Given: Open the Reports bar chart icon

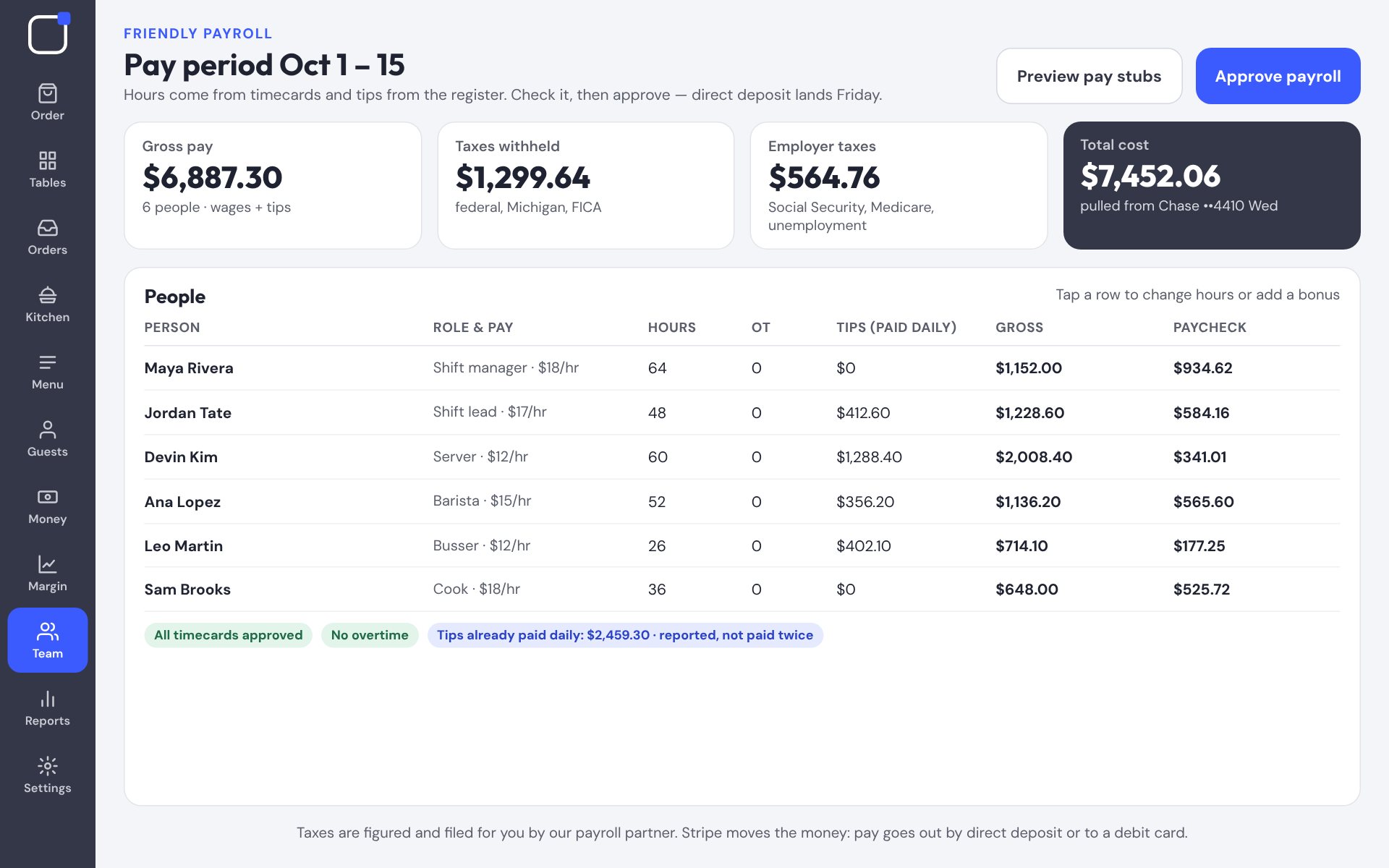Looking at the screenshot, I should (x=48, y=699).
